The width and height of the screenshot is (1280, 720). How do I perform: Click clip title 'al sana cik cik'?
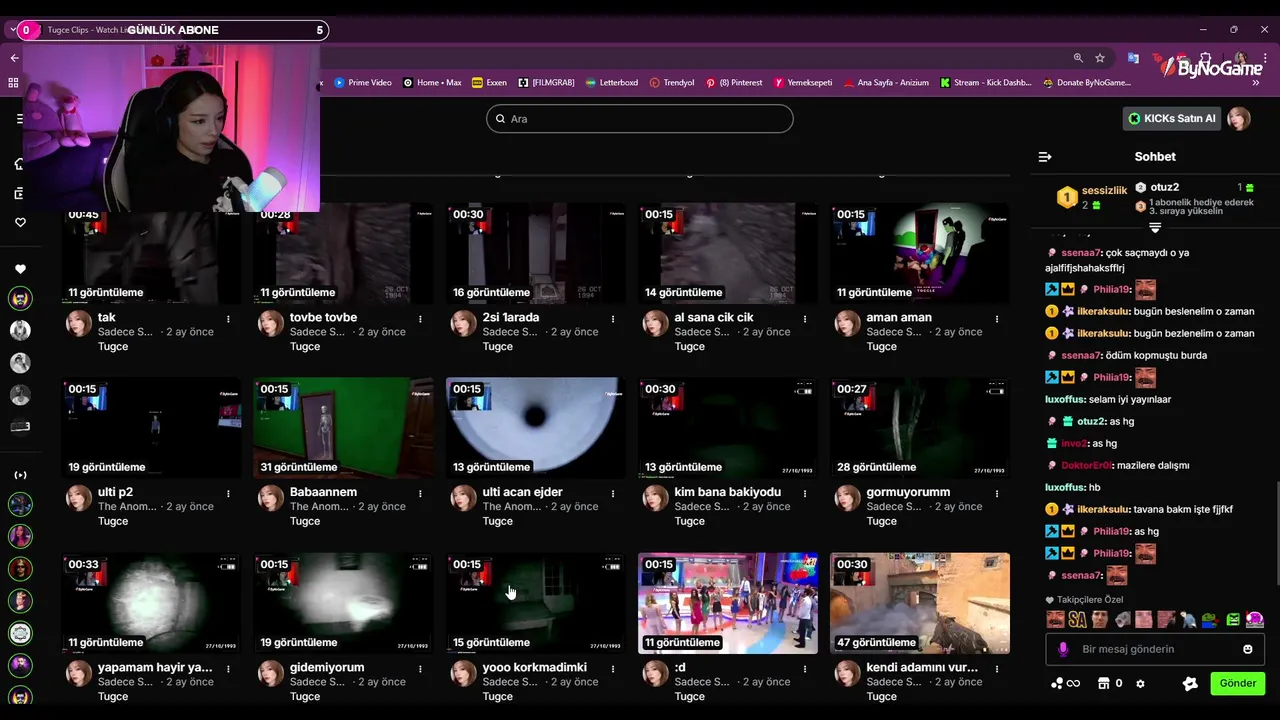(x=714, y=318)
